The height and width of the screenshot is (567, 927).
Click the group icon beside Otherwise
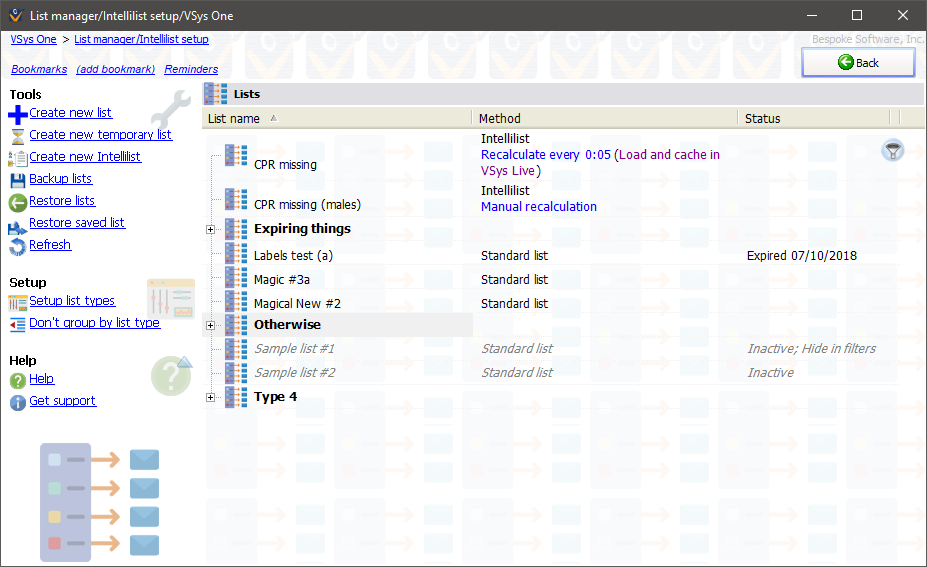tap(236, 325)
